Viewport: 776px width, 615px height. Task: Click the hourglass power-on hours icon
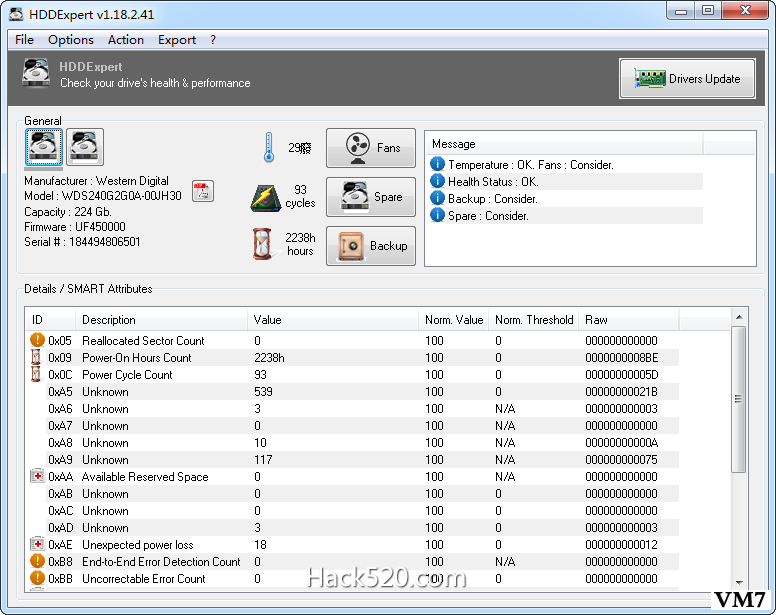click(262, 244)
